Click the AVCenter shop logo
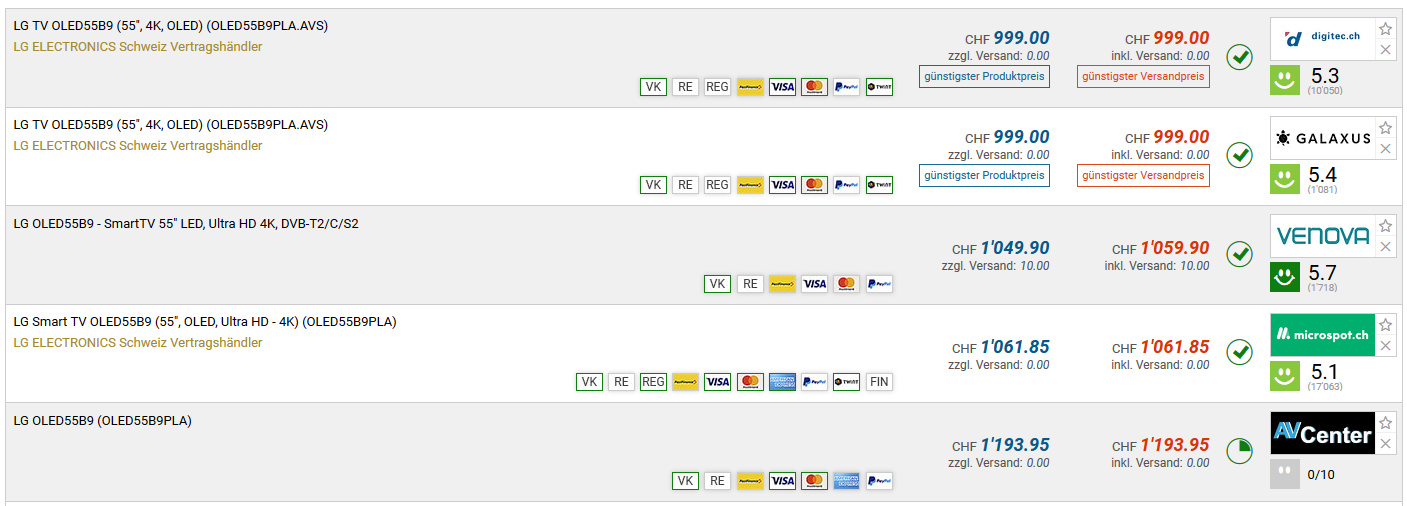Viewport: 1407px width, 506px height. click(1321, 434)
